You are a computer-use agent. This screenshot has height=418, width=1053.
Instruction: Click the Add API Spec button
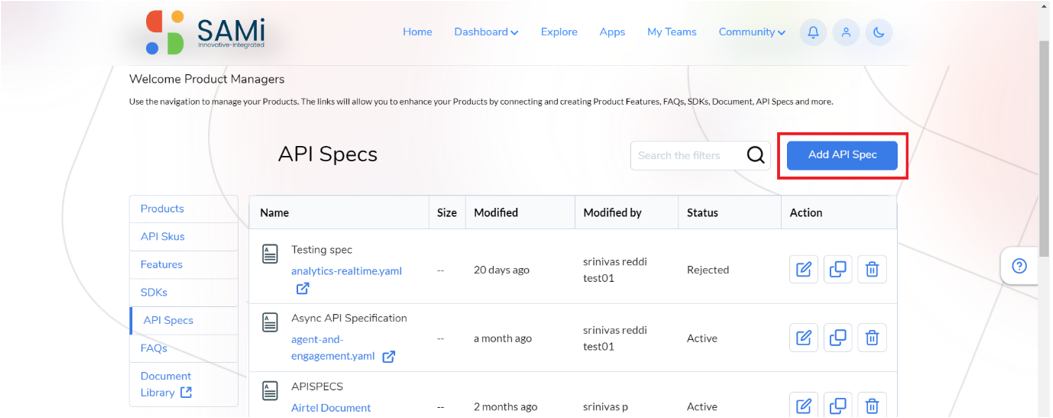842,155
